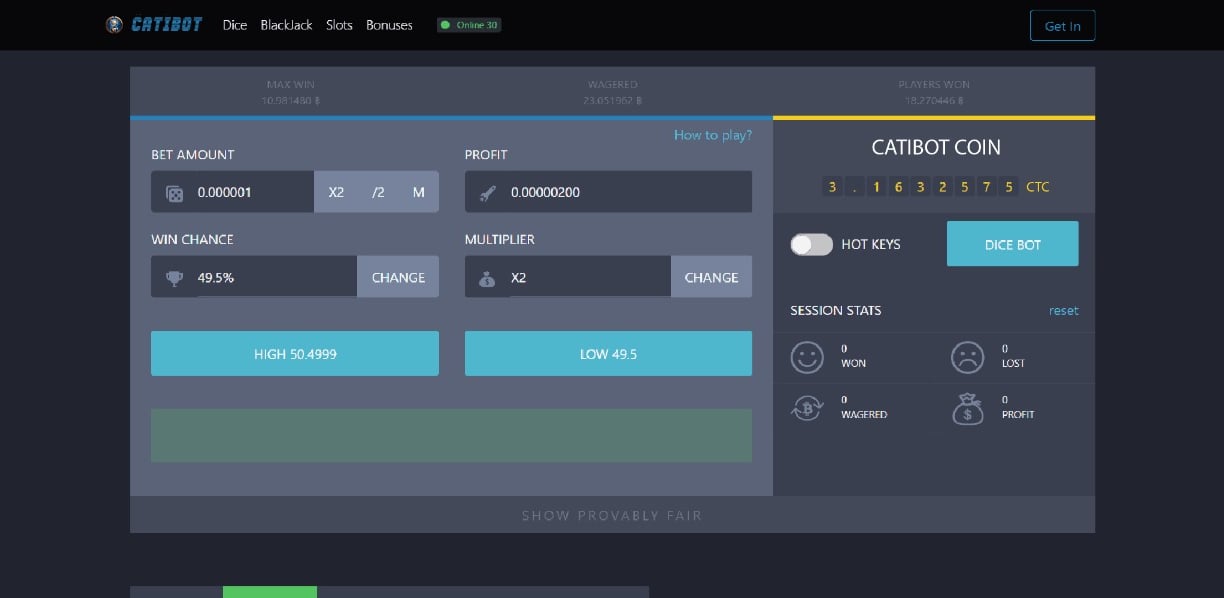
Task: Click the sad face LOST icon
Action: pyautogui.click(x=967, y=357)
